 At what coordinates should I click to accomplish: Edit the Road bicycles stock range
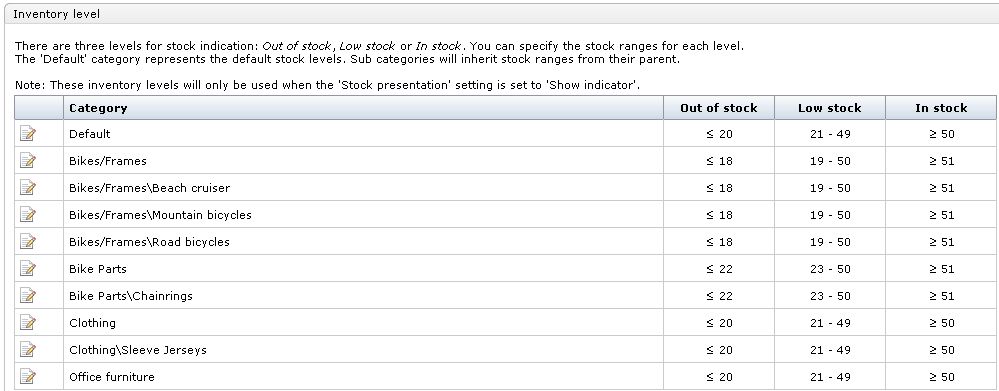click(28, 242)
